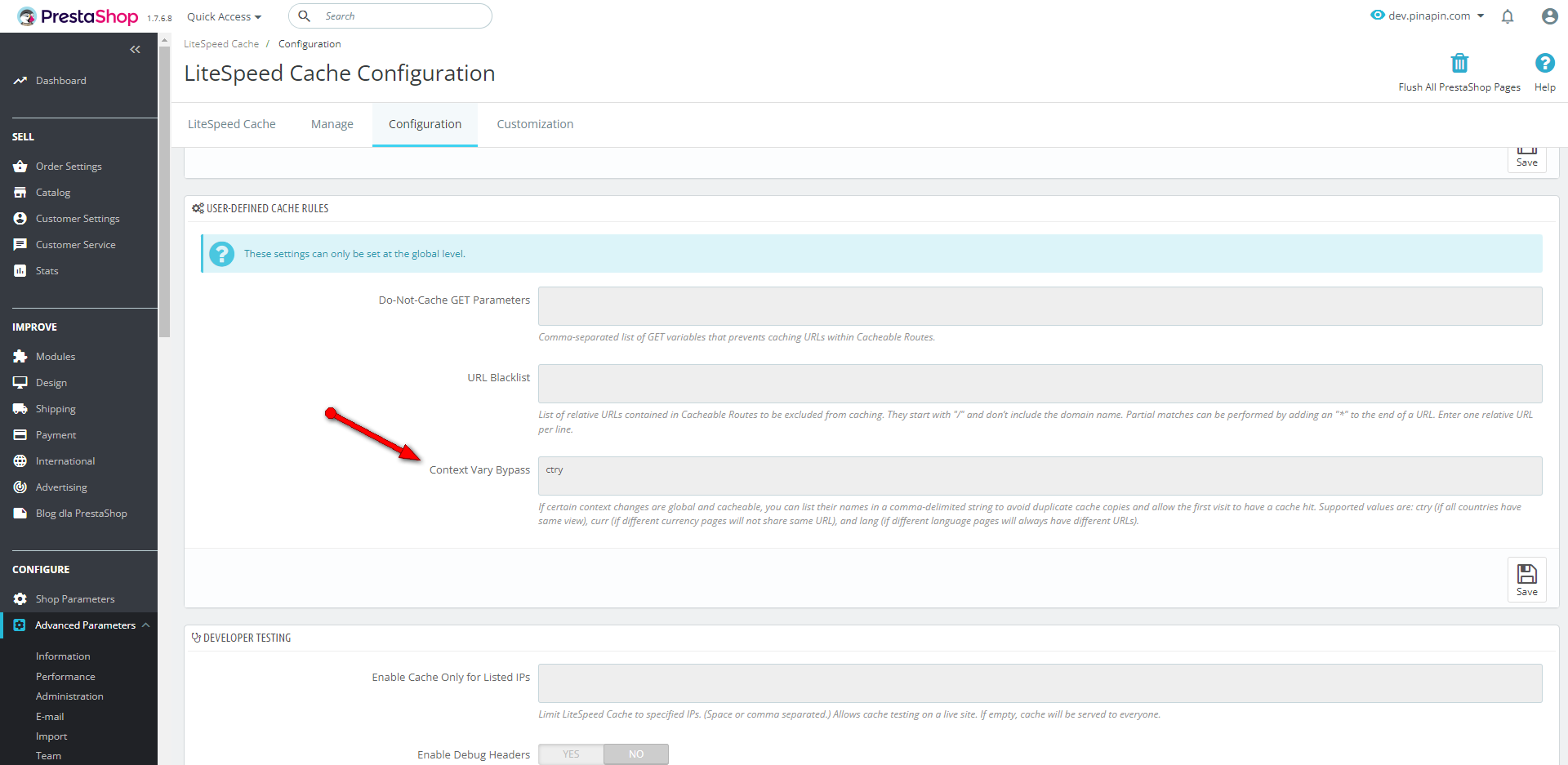This screenshot has height=765, width=1568.
Task: Click the Dashboard trend icon
Action: click(20, 81)
